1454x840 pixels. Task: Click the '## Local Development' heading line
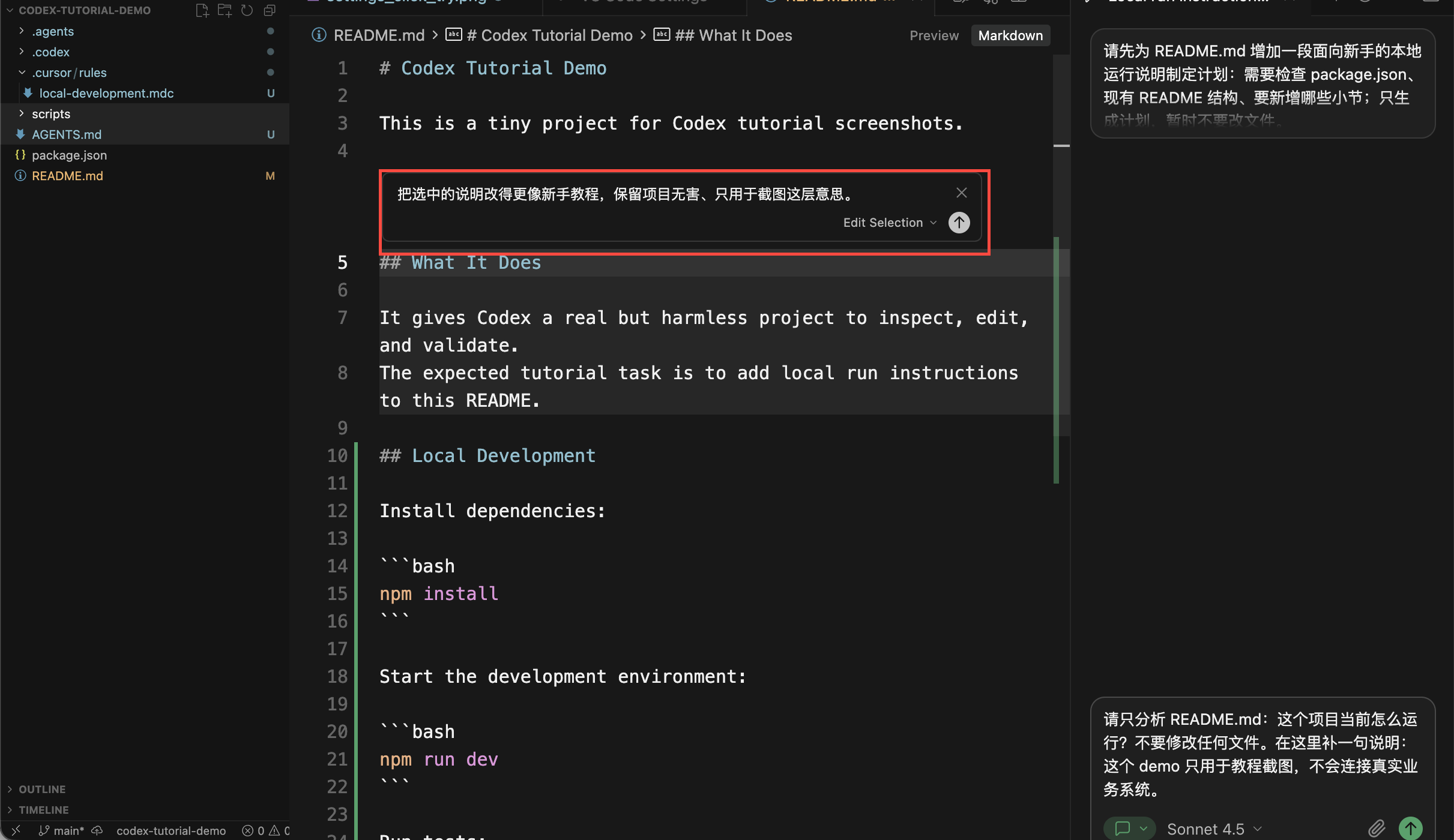[487, 456]
